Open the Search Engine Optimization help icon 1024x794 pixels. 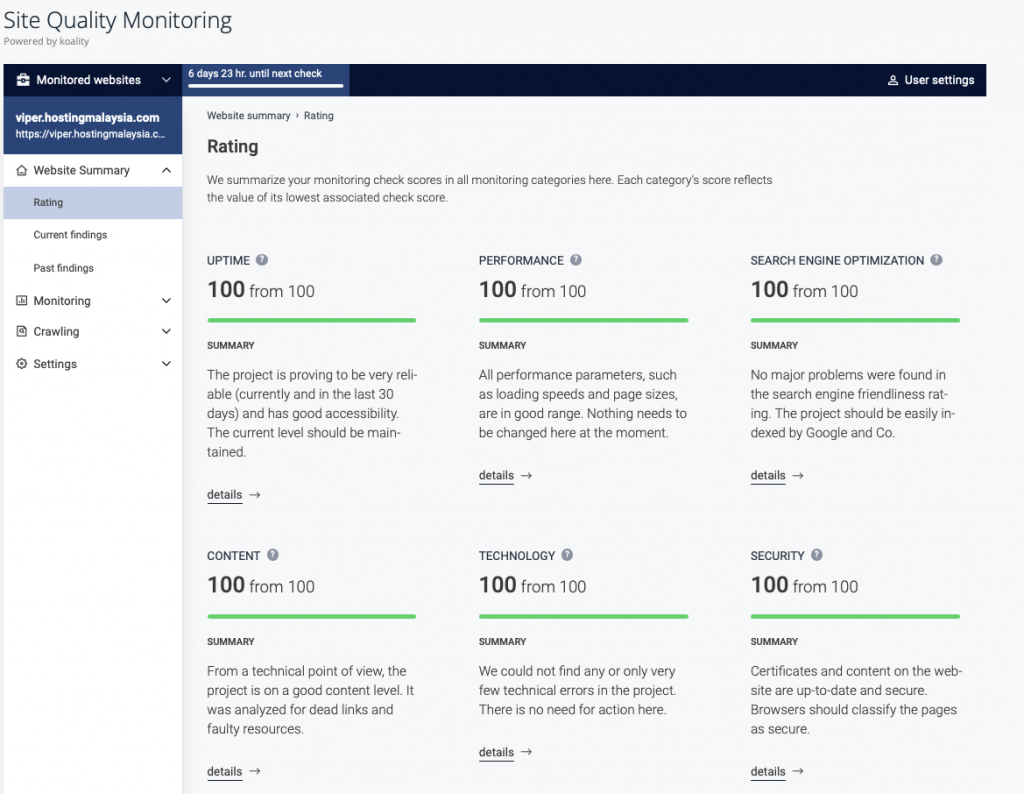[x=936, y=260]
